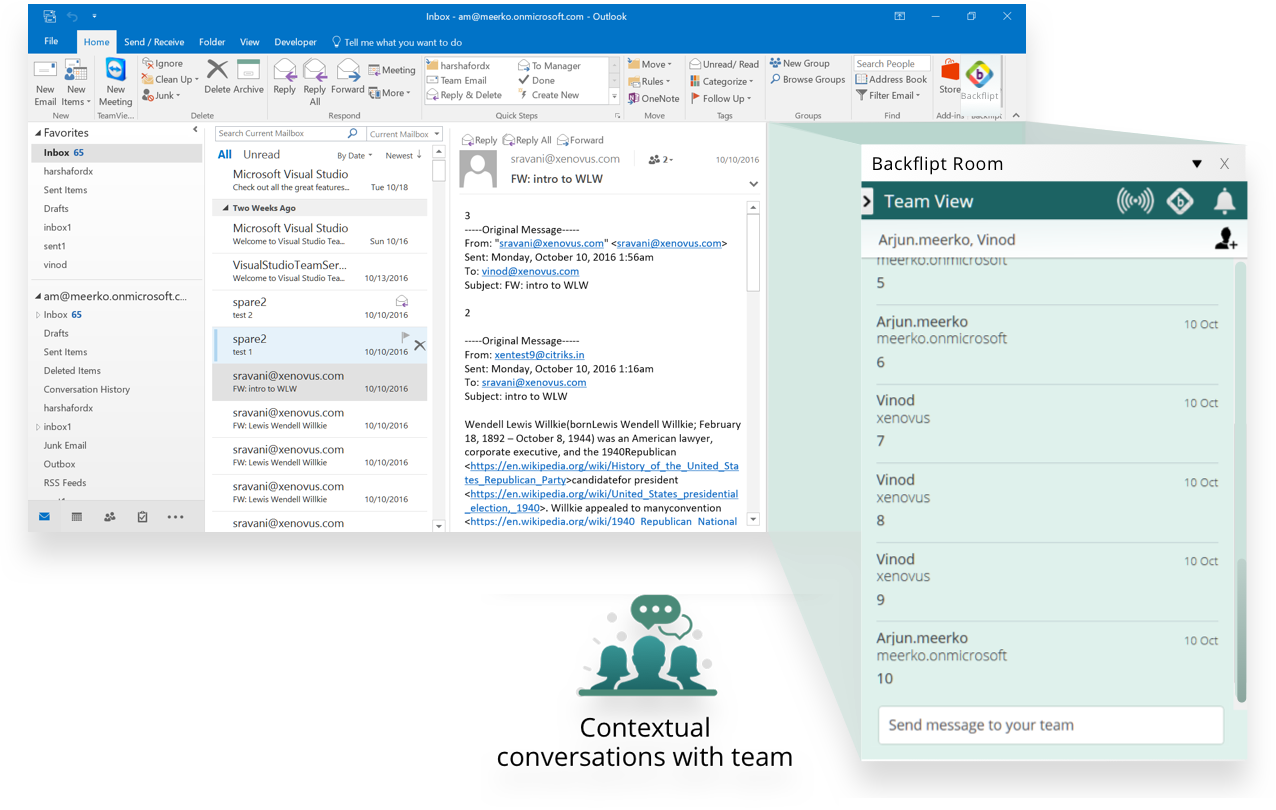Click Reply All in the ribbon Respond group
This screenshot has width=1276, height=810.
(x=315, y=82)
